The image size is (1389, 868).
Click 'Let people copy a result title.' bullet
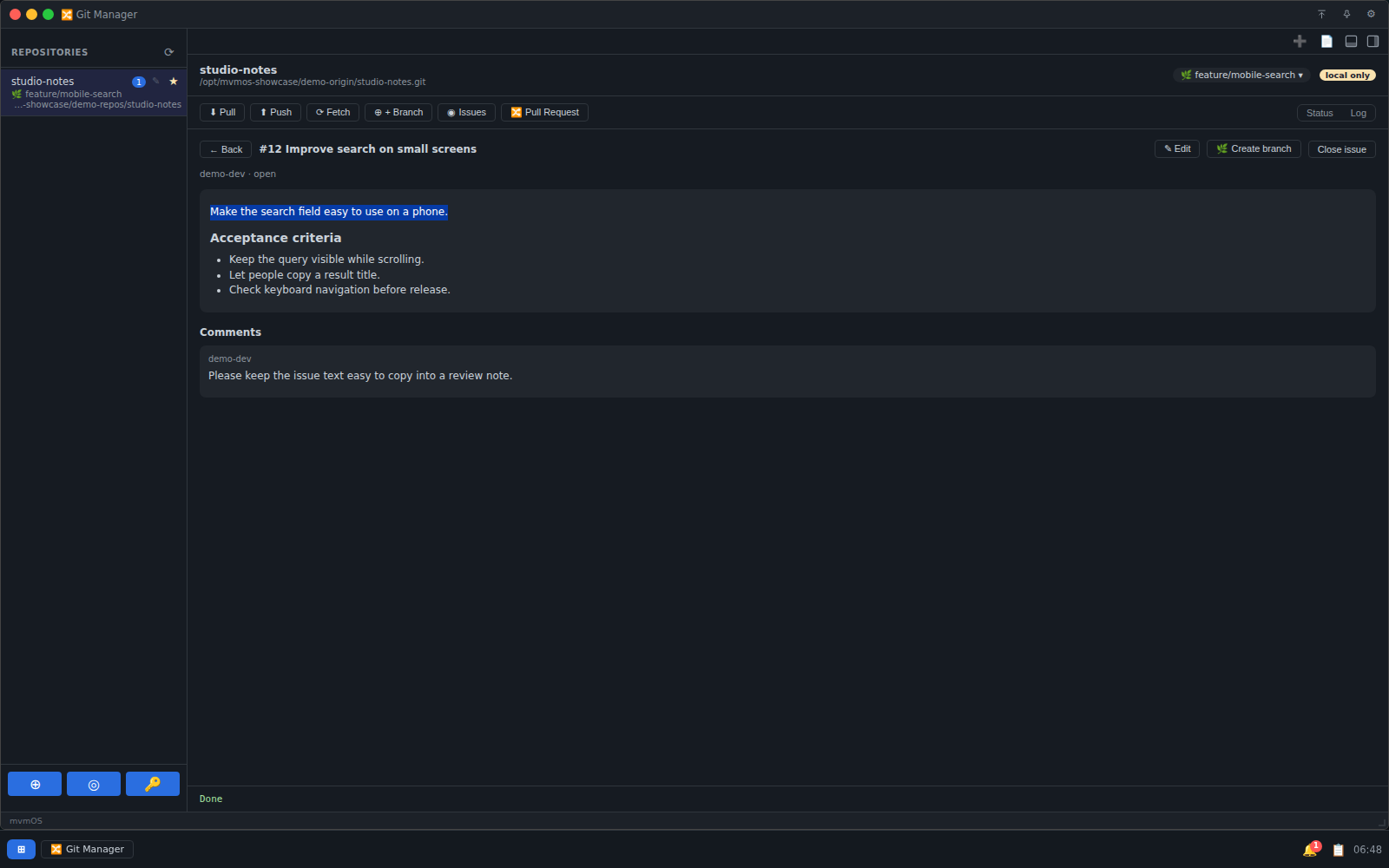[x=305, y=275]
